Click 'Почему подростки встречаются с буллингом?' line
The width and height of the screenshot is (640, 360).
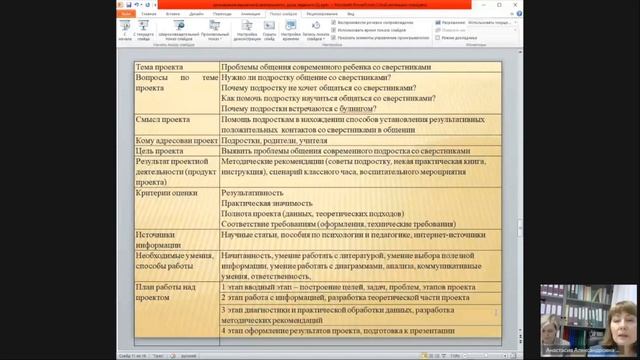298,109
